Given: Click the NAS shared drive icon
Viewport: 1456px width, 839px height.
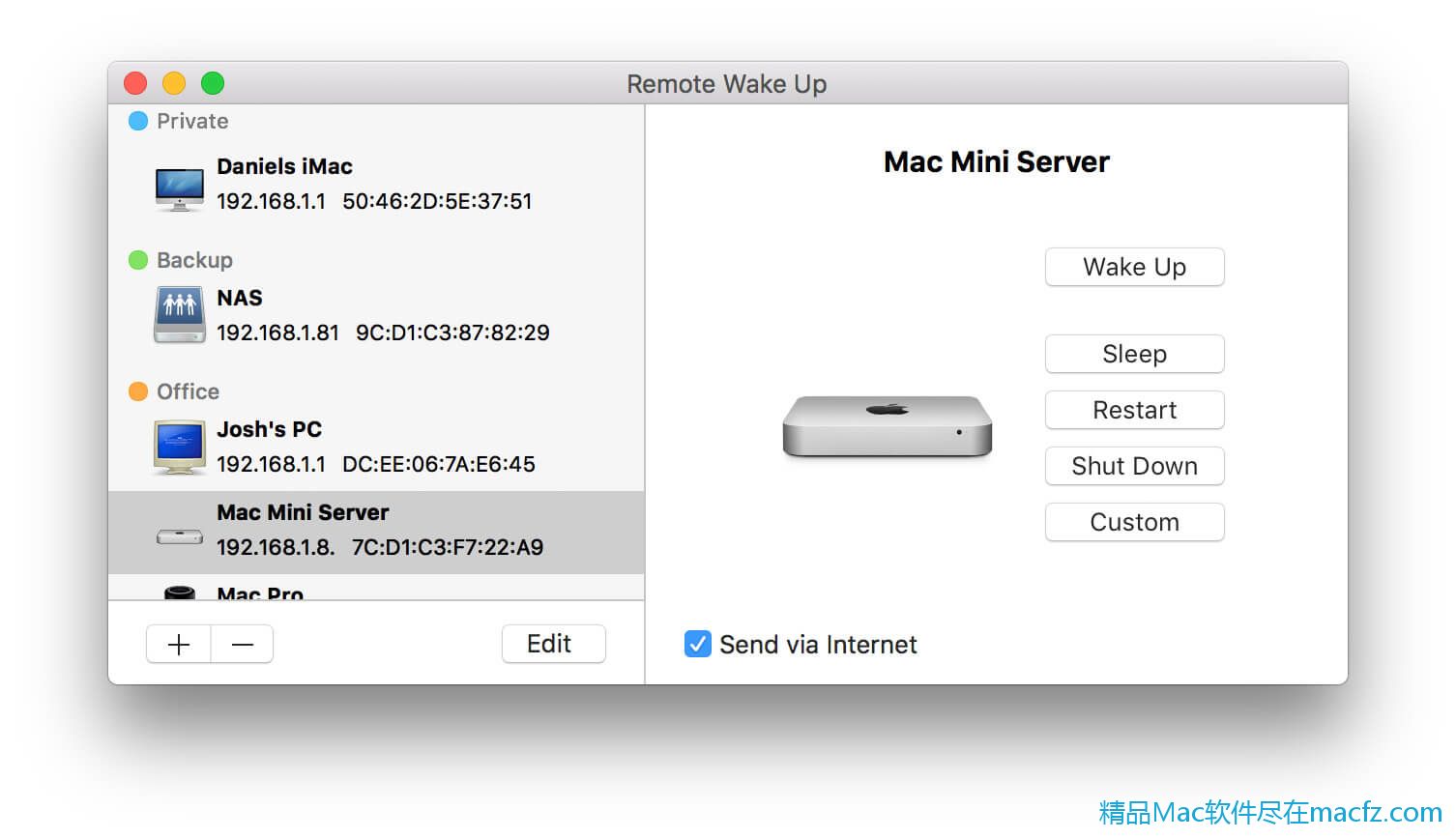Looking at the screenshot, I should [180, 315].
